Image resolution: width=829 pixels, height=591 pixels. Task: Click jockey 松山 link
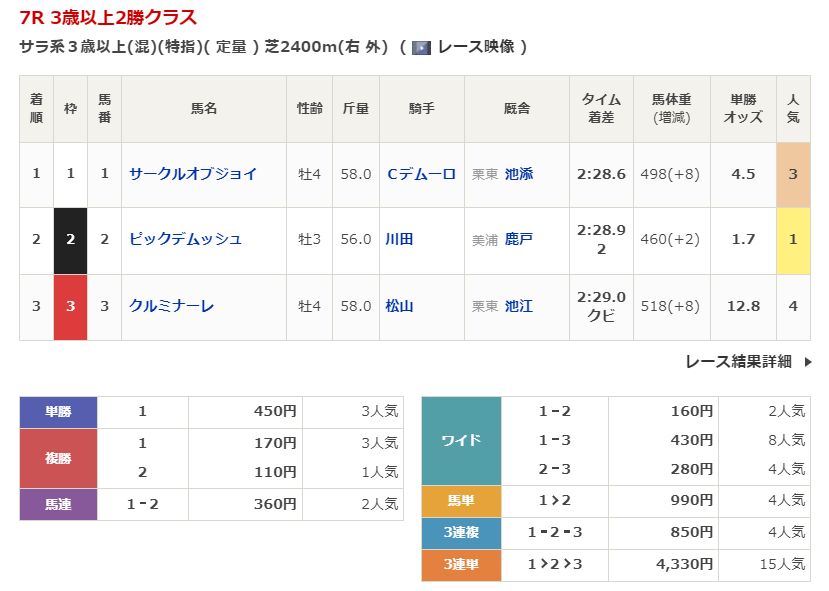point(399,306)
